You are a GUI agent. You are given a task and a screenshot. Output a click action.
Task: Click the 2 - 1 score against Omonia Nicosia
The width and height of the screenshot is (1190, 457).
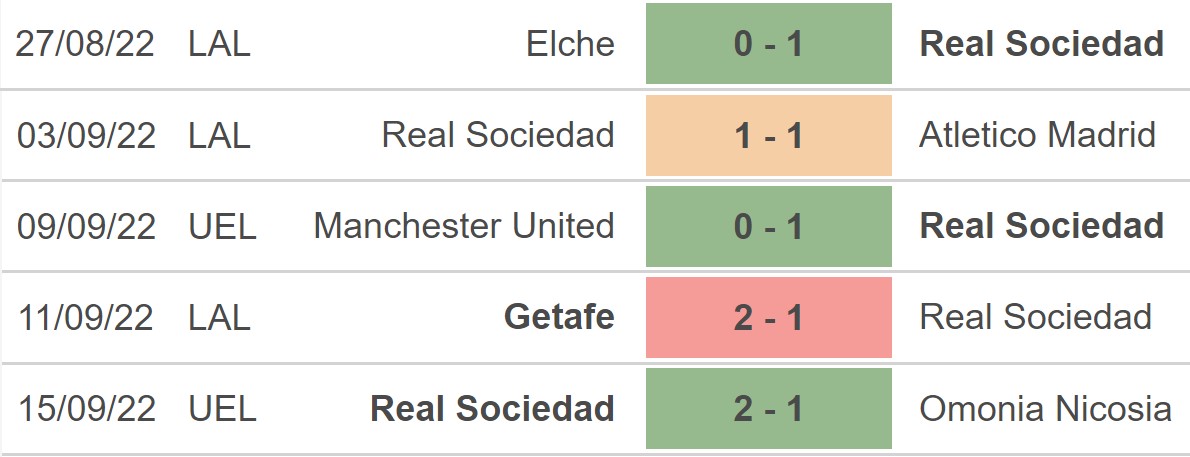[x=768, y=408]
